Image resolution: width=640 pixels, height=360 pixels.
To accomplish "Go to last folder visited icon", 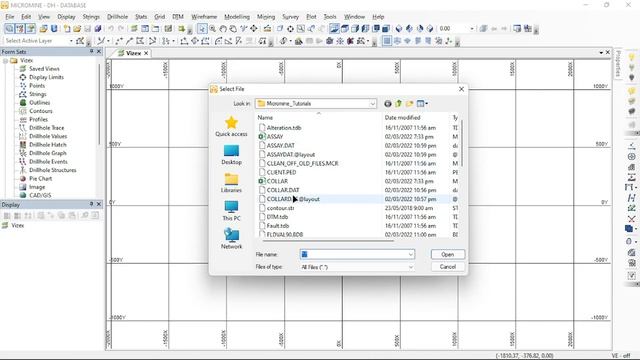I will 387,104.
